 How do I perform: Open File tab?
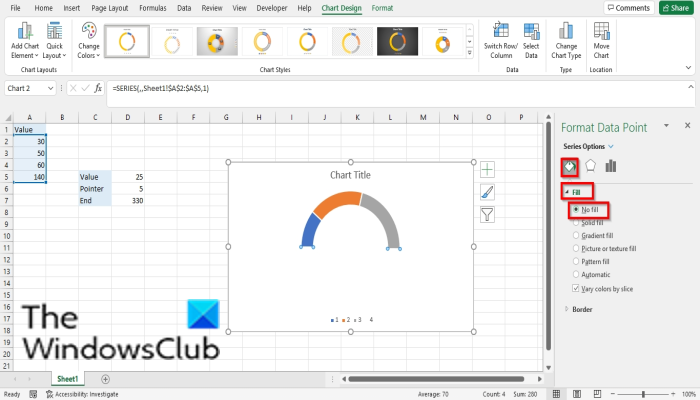(x=15, y=8)
